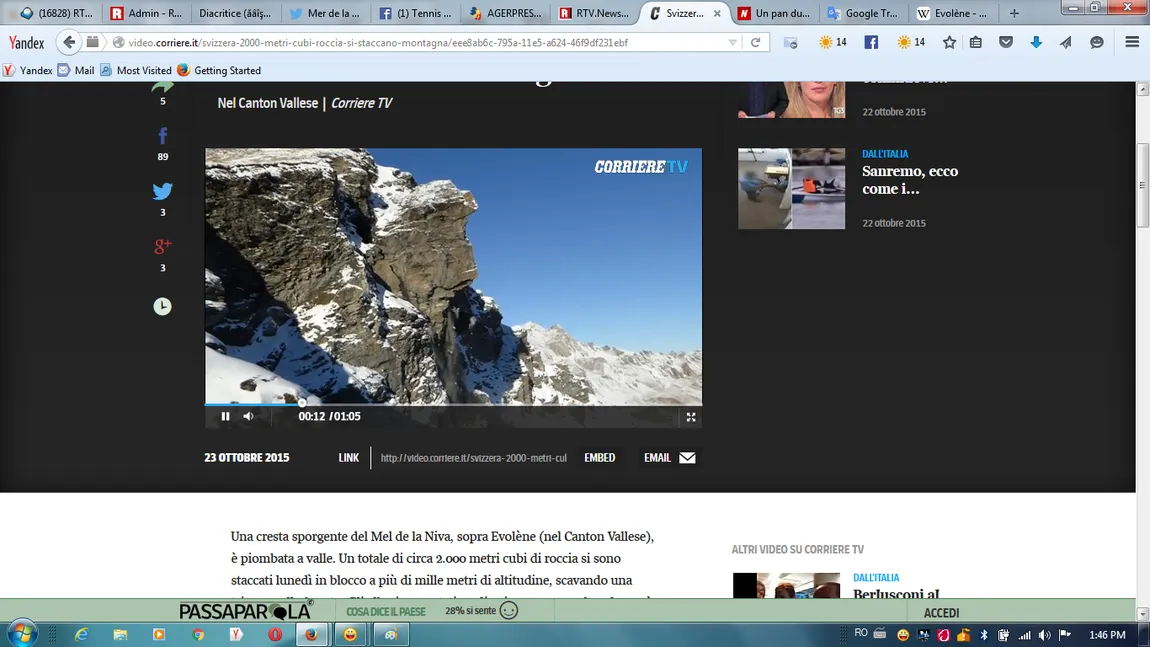Viewport: 1150px width, 647px height.
Task: Open the downloads arrow in toolbar
Action: (1036, 43)
